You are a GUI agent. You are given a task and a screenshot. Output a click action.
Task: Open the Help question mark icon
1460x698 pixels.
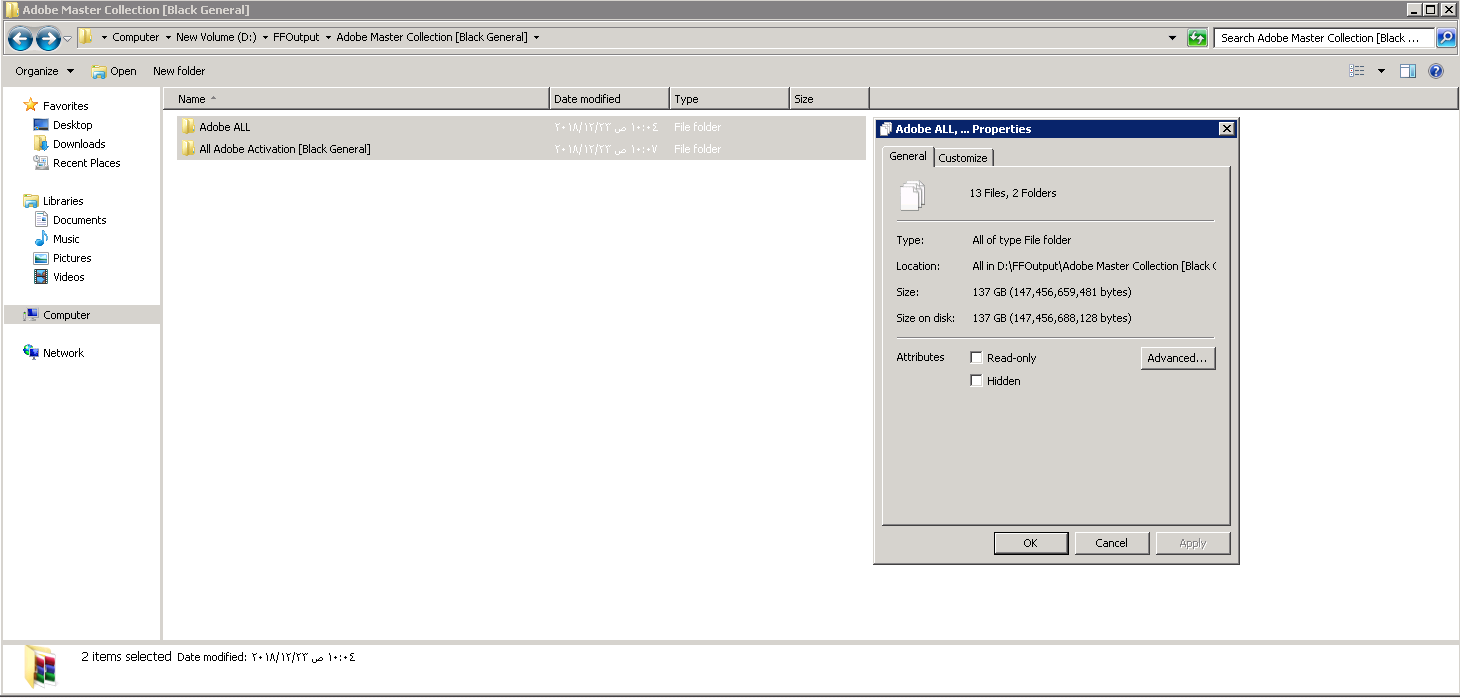click(x=1436, y=71)
